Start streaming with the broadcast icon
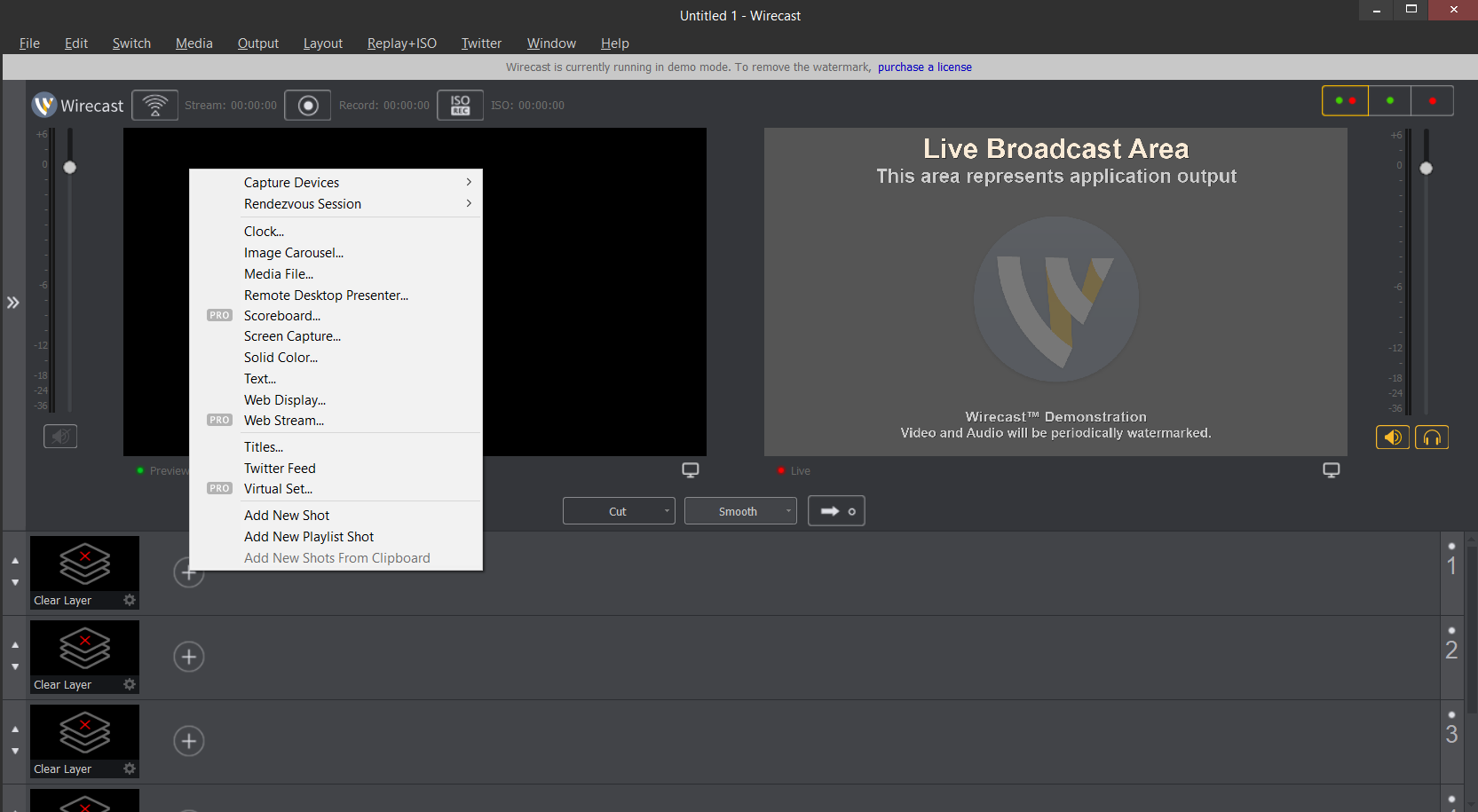This screenshot has height=812, width=1478. (x=155, y=105)
